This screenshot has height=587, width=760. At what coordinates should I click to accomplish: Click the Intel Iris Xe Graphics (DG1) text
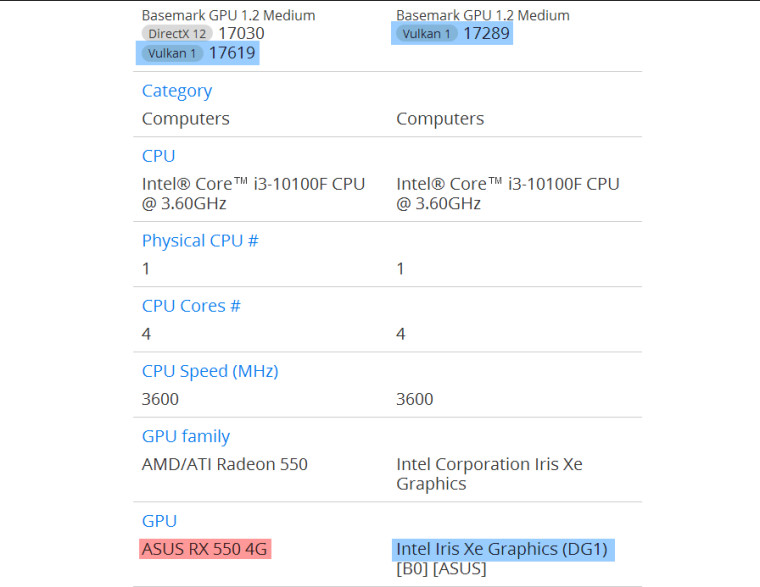[x=502, y=549]
